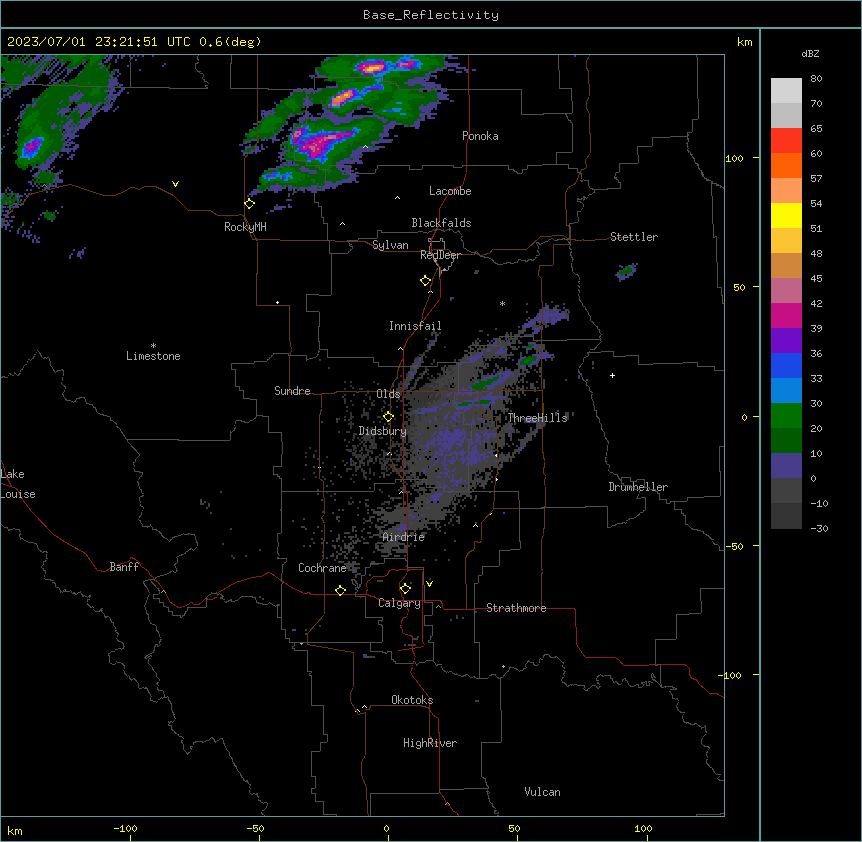Click the Base_Reflectivity title
Image resolution: width=862 pixels, height=842 pixels.
431,15
